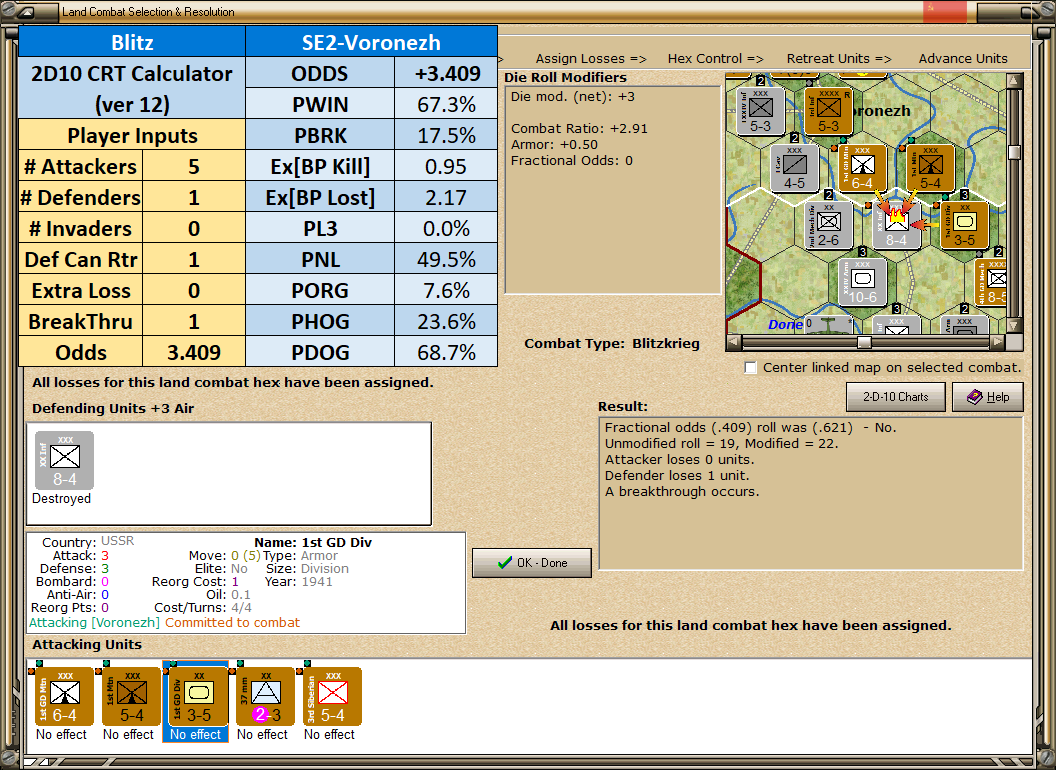Select the 3-5 1st GD Div armor unit in Attacking Units

point(199,697)
